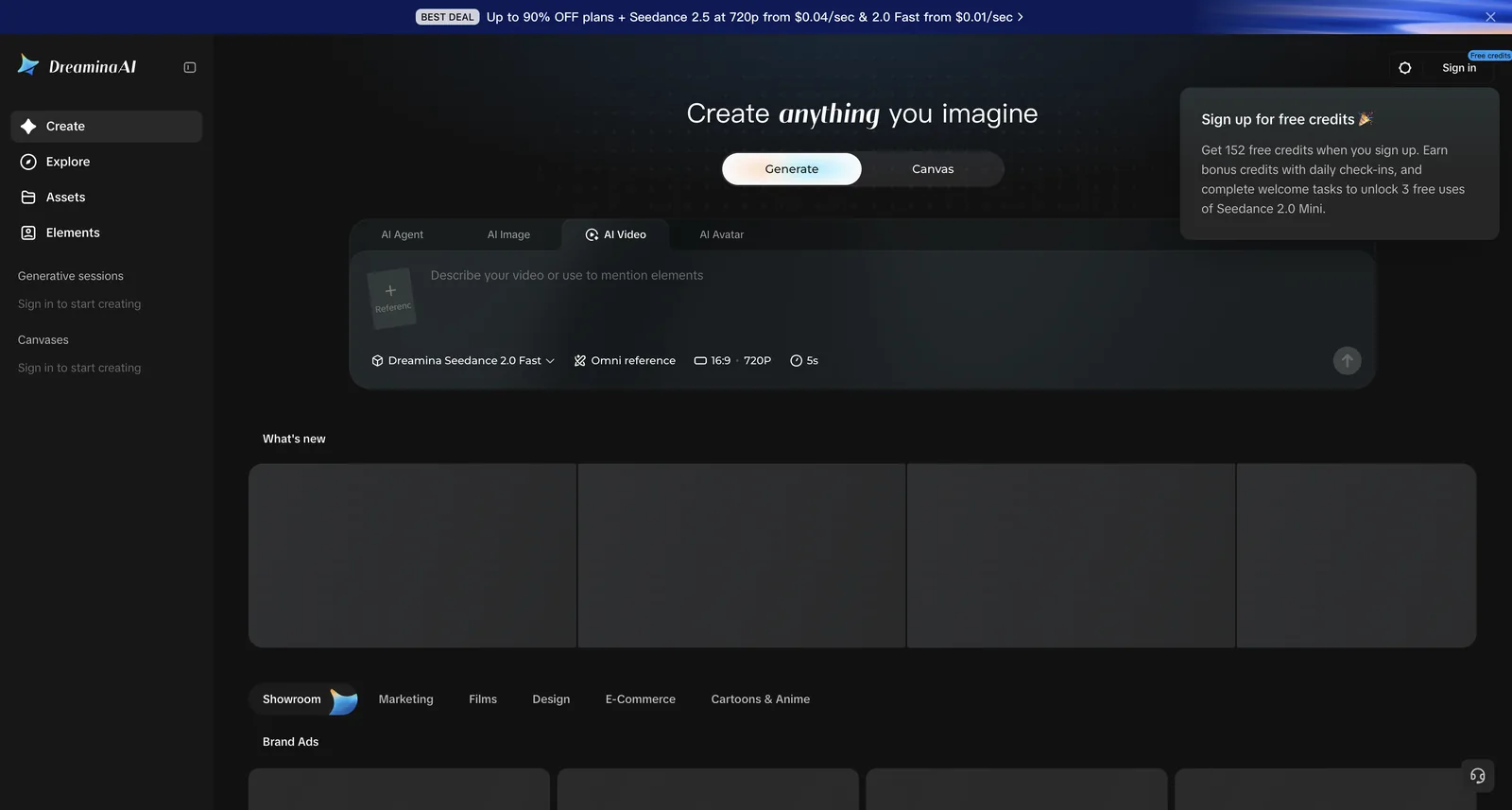Select the Design category tab
The image size is (1512, 810).
[x=551, y=699]
